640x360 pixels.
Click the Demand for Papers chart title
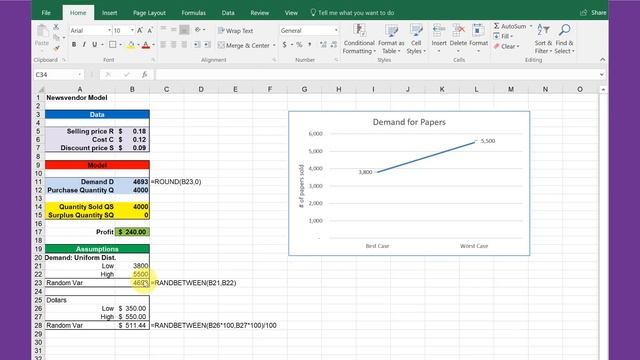[409, 122]
